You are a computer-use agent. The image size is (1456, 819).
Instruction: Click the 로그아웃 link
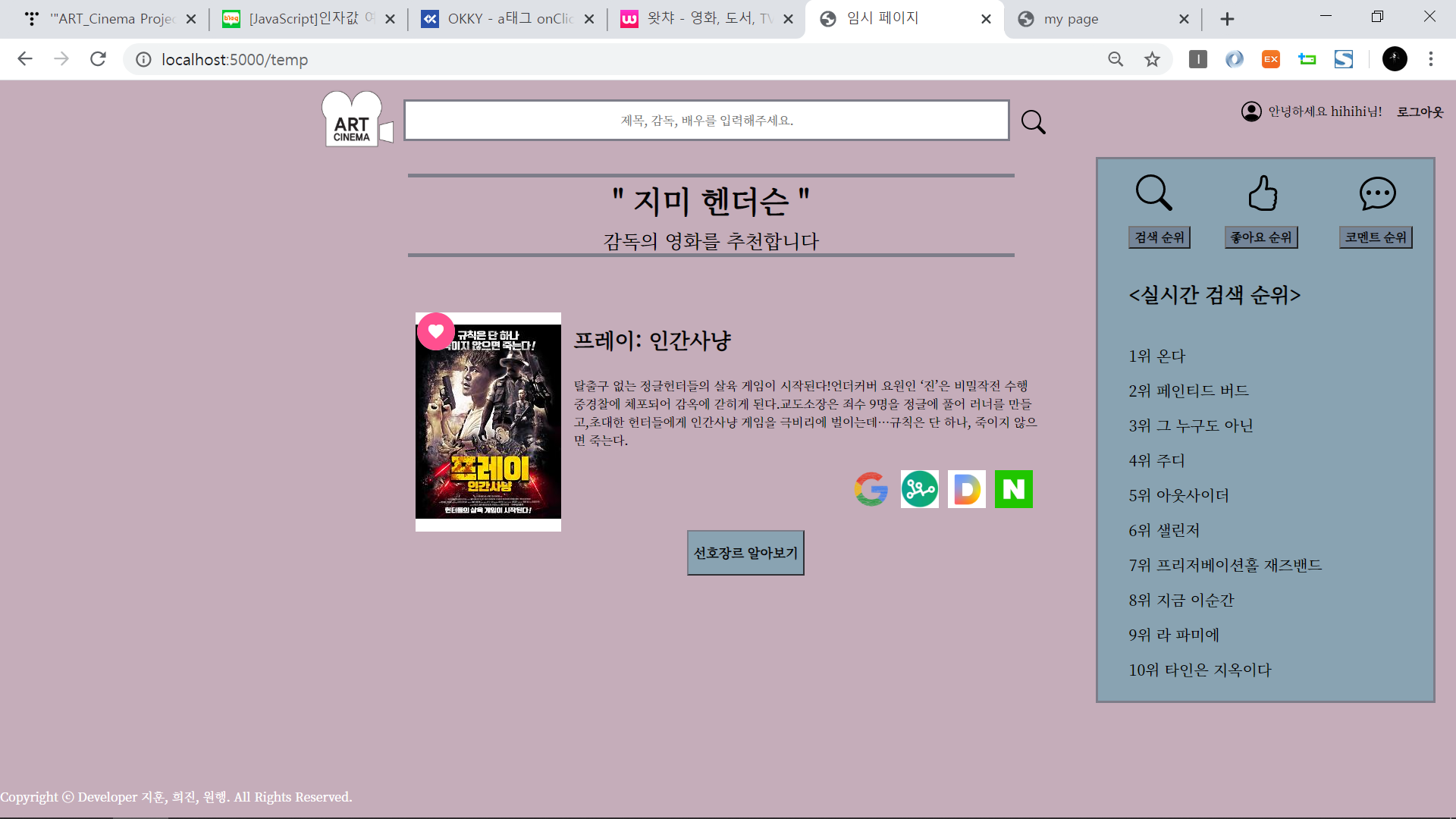(1420, 112)
